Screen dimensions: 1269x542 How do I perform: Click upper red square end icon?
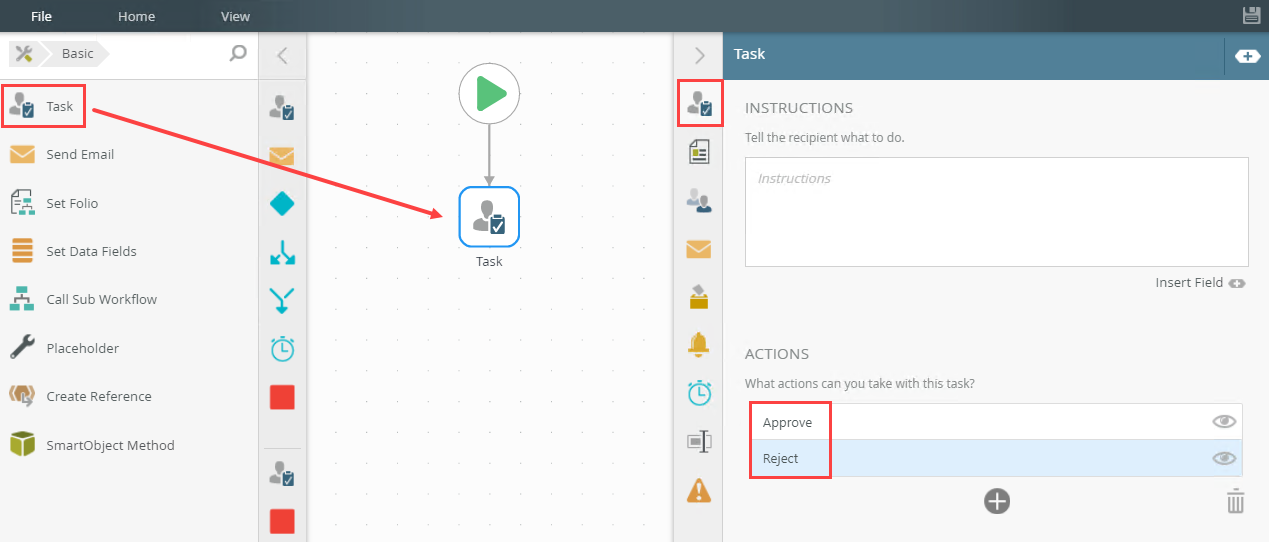(282, 397)
